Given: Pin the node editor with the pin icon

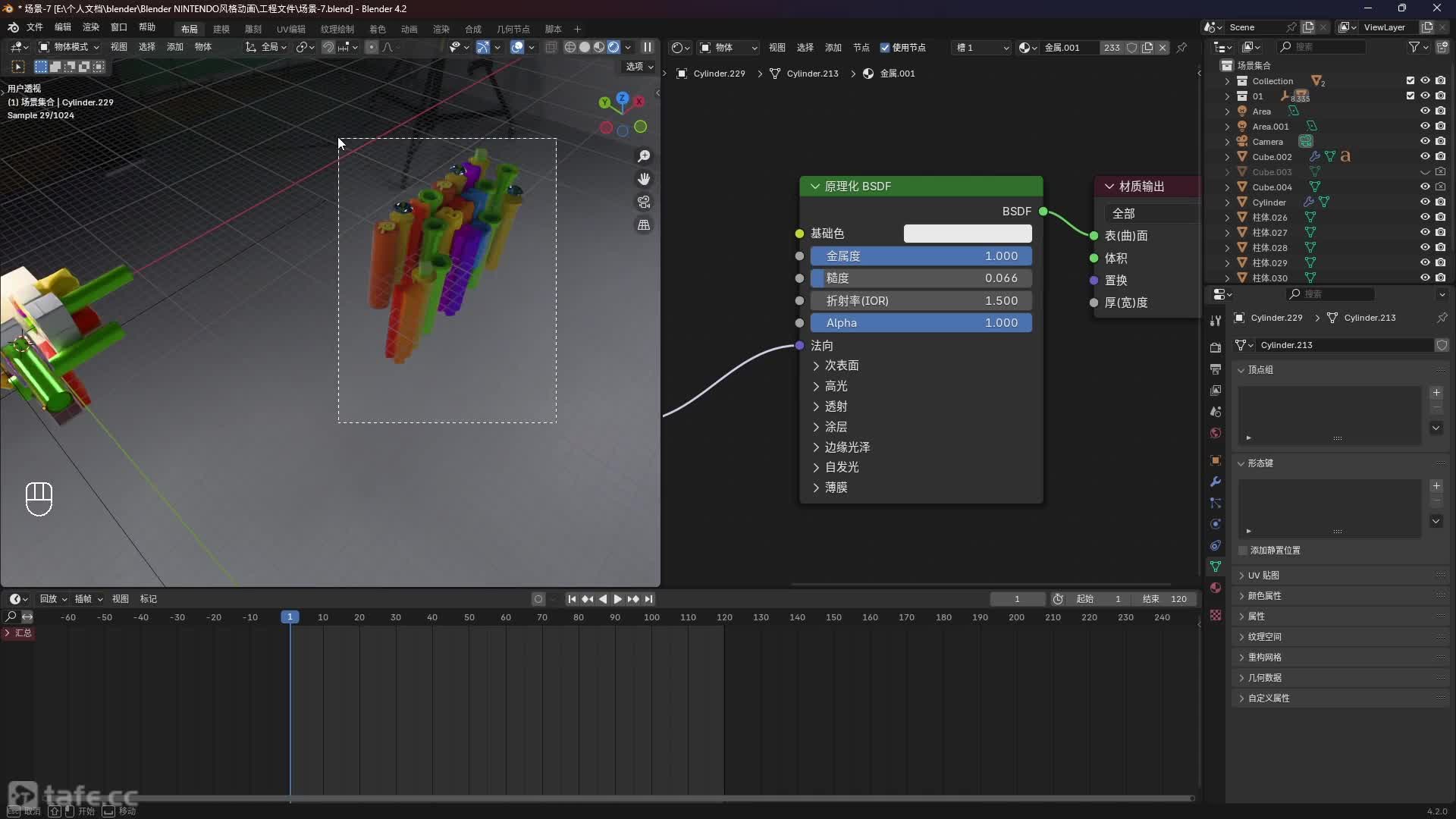Looking at the screenshot, I should 1181,48.
